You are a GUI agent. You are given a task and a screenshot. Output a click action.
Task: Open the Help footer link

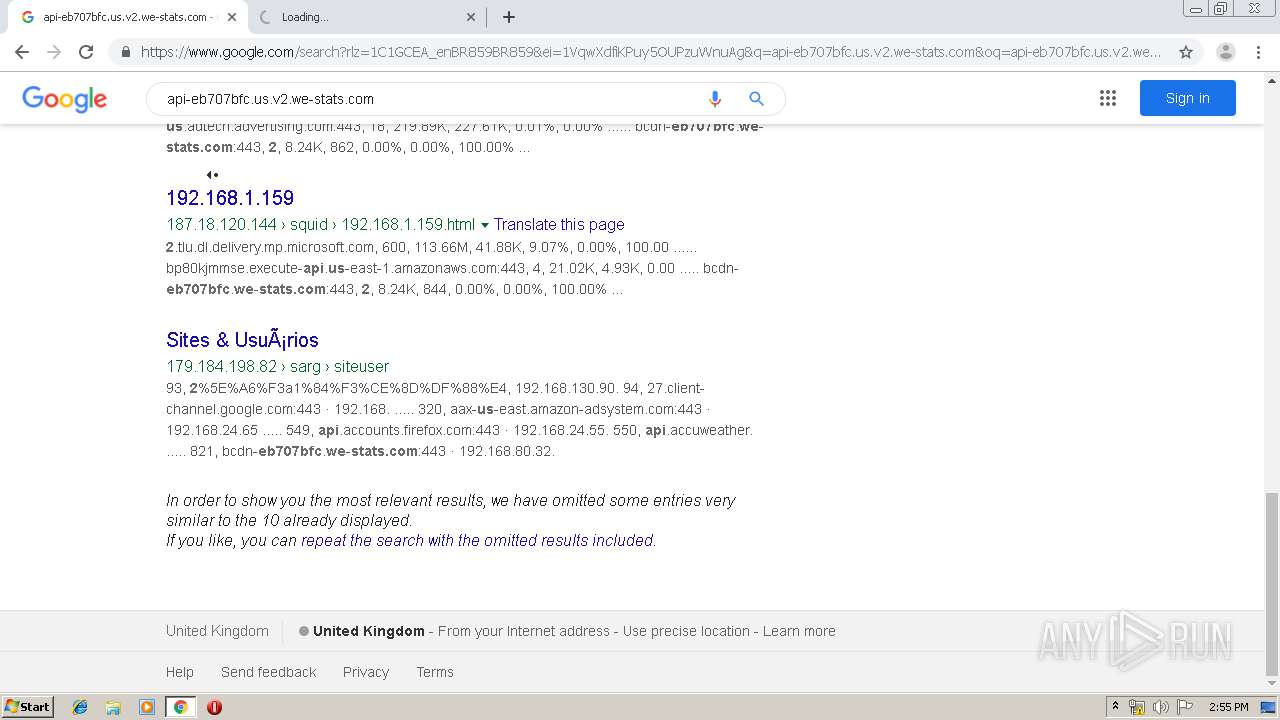pos(180,672)
